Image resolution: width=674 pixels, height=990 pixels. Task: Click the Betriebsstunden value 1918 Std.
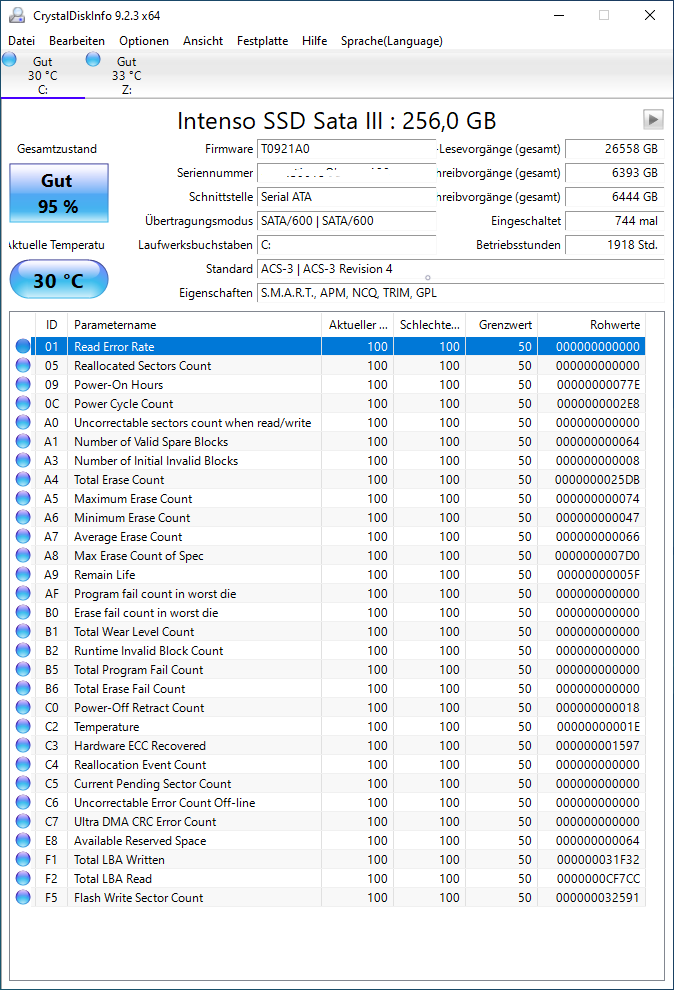click(x=615, y=245)
